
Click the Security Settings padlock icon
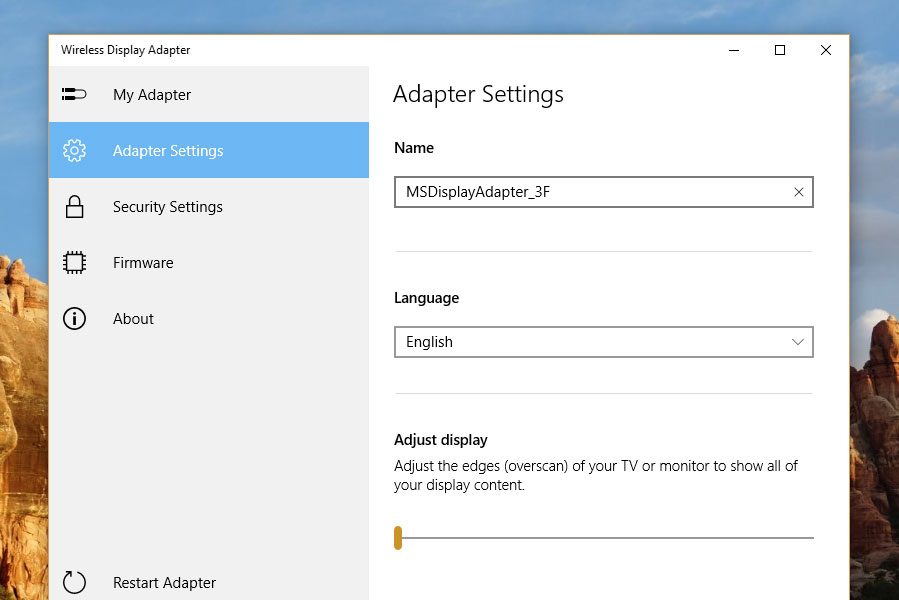[74, 207]
